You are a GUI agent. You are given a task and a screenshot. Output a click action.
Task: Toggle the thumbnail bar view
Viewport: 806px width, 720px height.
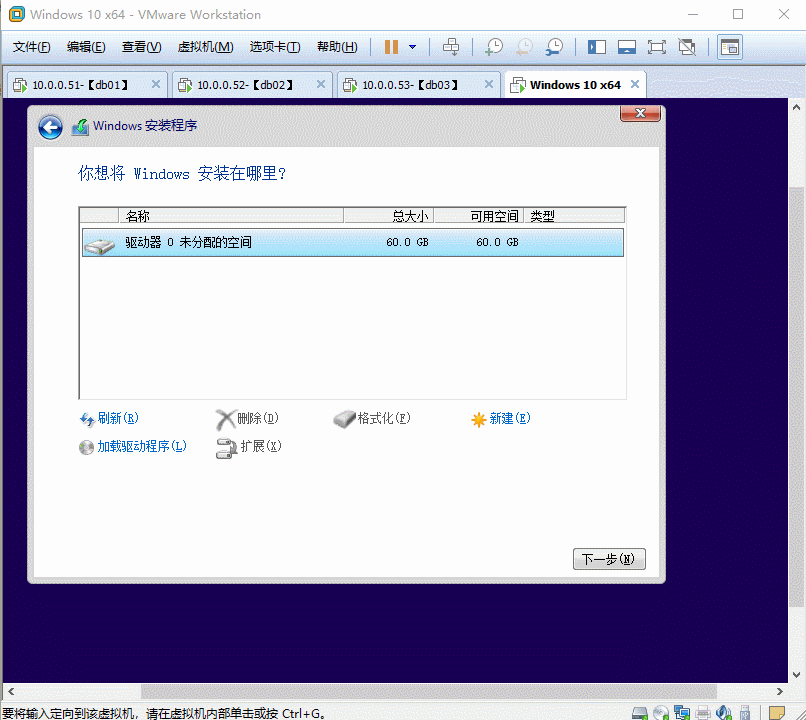coord(627,47)
